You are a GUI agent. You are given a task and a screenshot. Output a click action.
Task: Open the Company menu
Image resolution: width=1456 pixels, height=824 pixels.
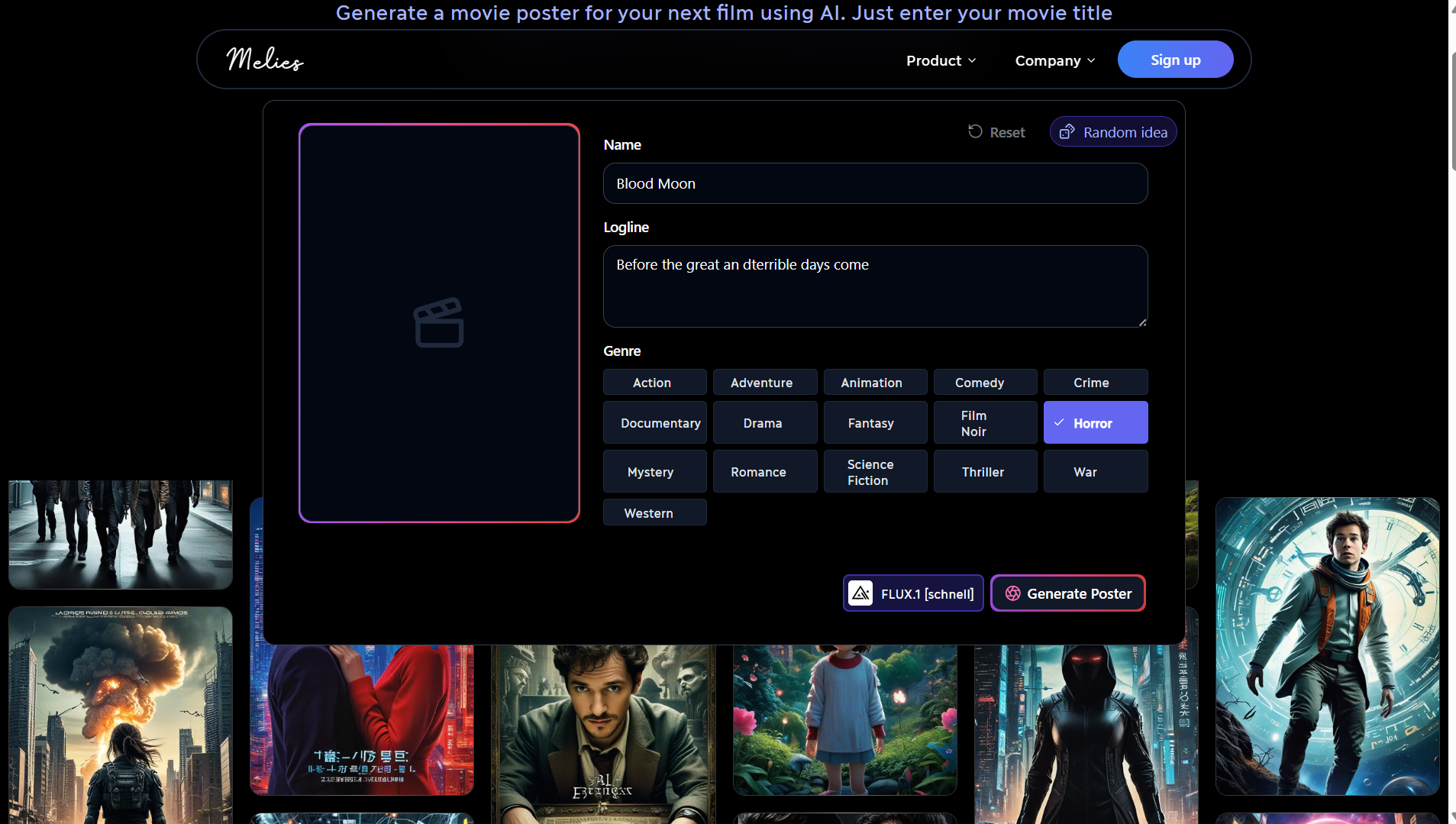pyautogui.click(x=1054, y=60)
